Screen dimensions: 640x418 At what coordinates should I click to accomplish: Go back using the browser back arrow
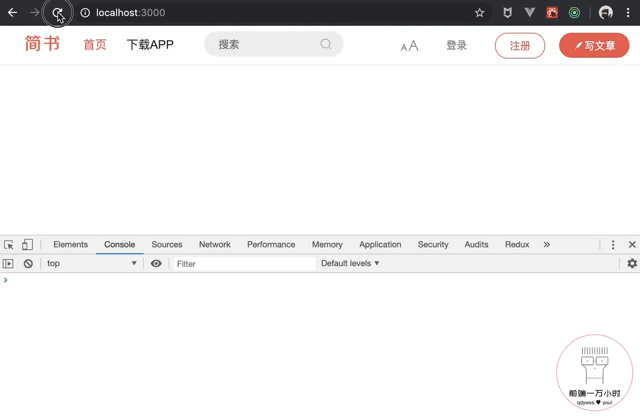click(x=13, y=13)
